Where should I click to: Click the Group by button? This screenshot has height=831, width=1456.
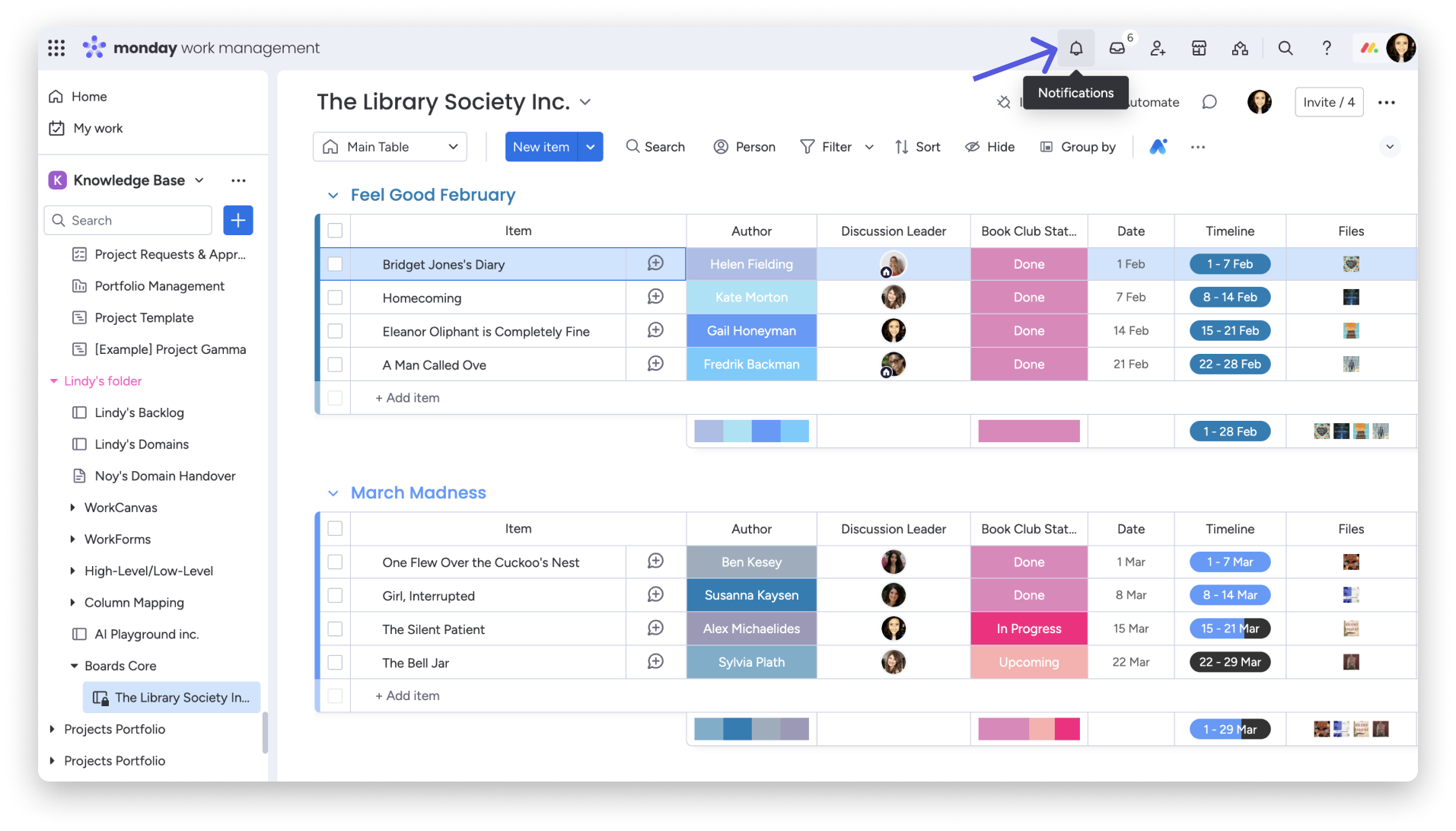1078,147
